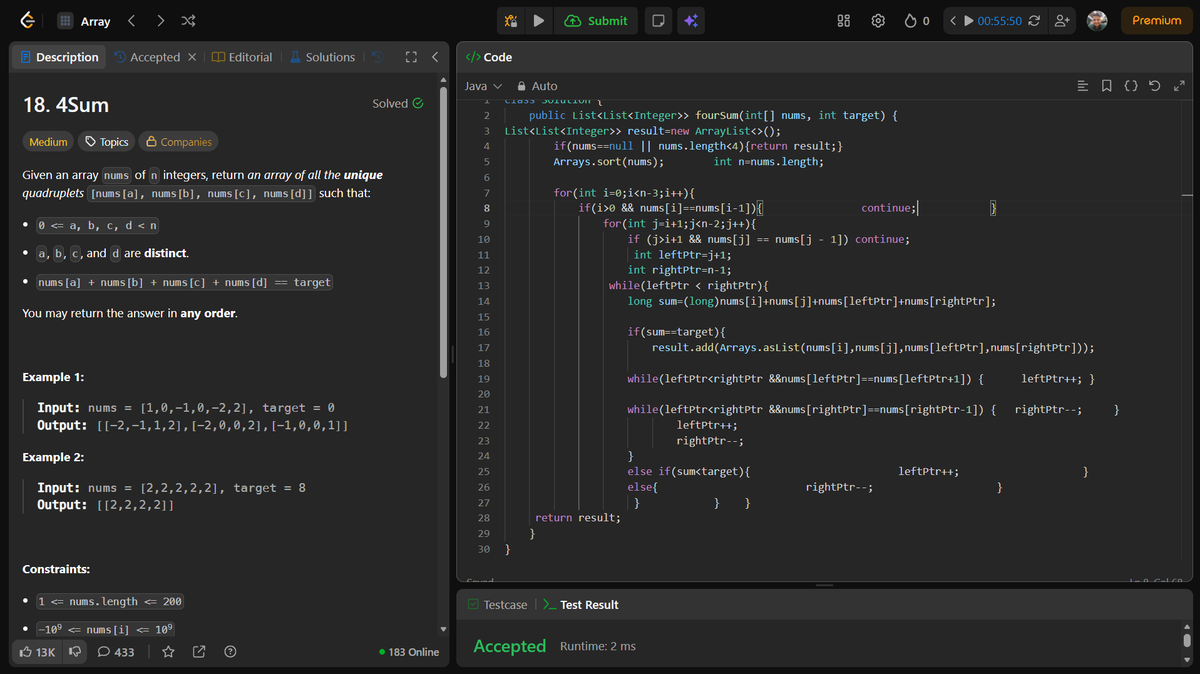Click the curly braces icon

(x=1130, y=86)
